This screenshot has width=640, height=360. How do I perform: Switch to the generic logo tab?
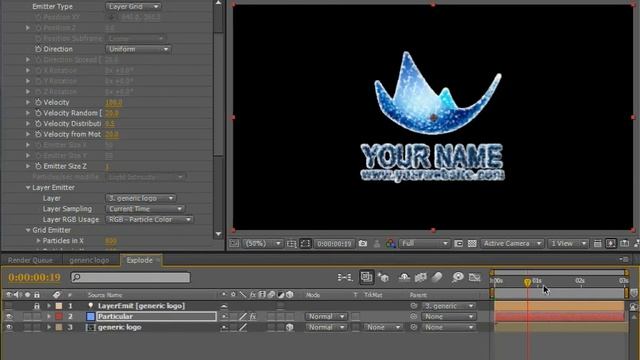(x=89, y=260)
